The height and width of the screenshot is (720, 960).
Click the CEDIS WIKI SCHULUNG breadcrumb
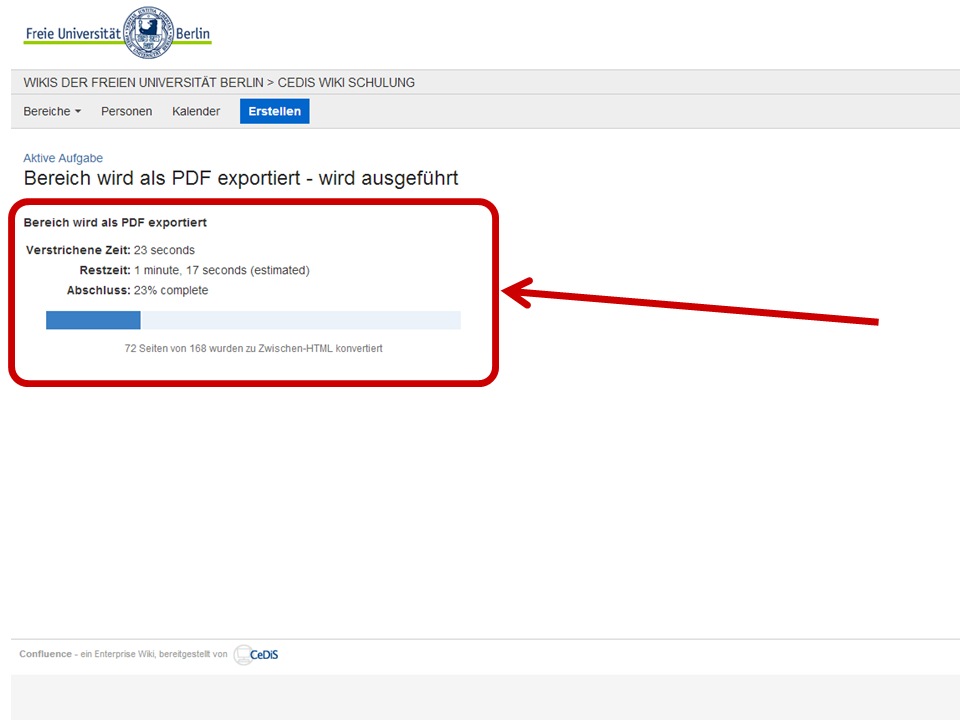coord(347,83)
